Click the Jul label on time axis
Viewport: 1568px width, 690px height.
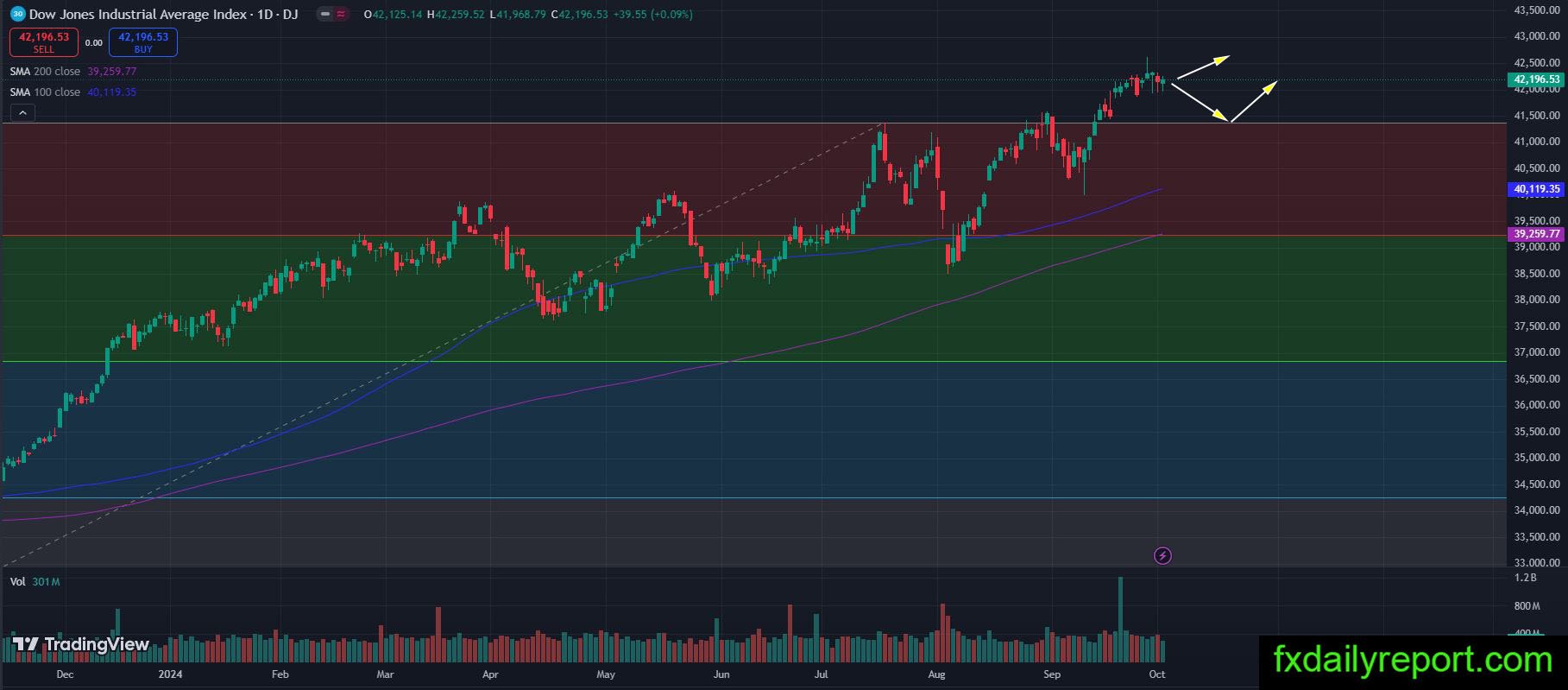tap(821, 674)
